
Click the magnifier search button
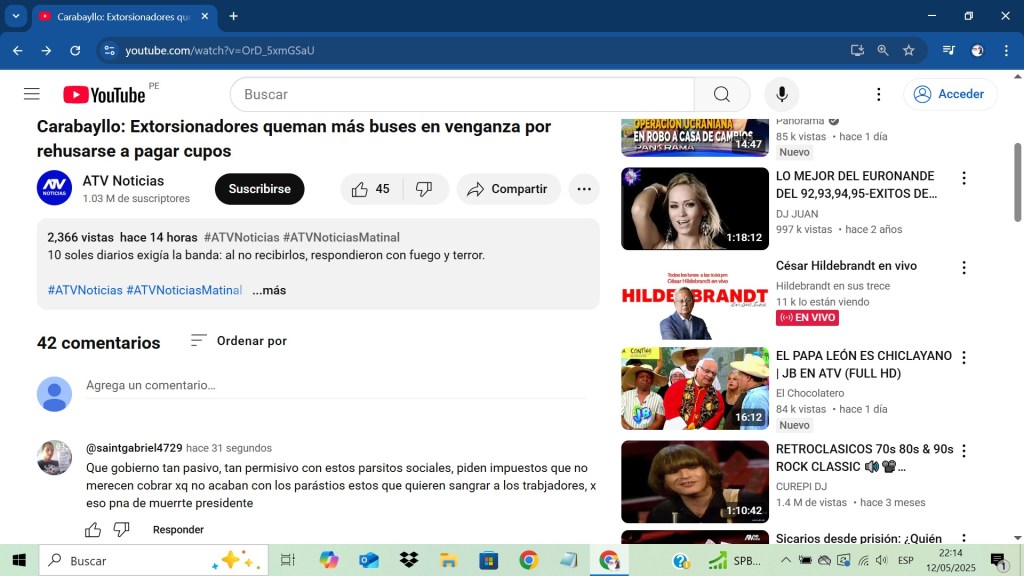coord(721,94)
